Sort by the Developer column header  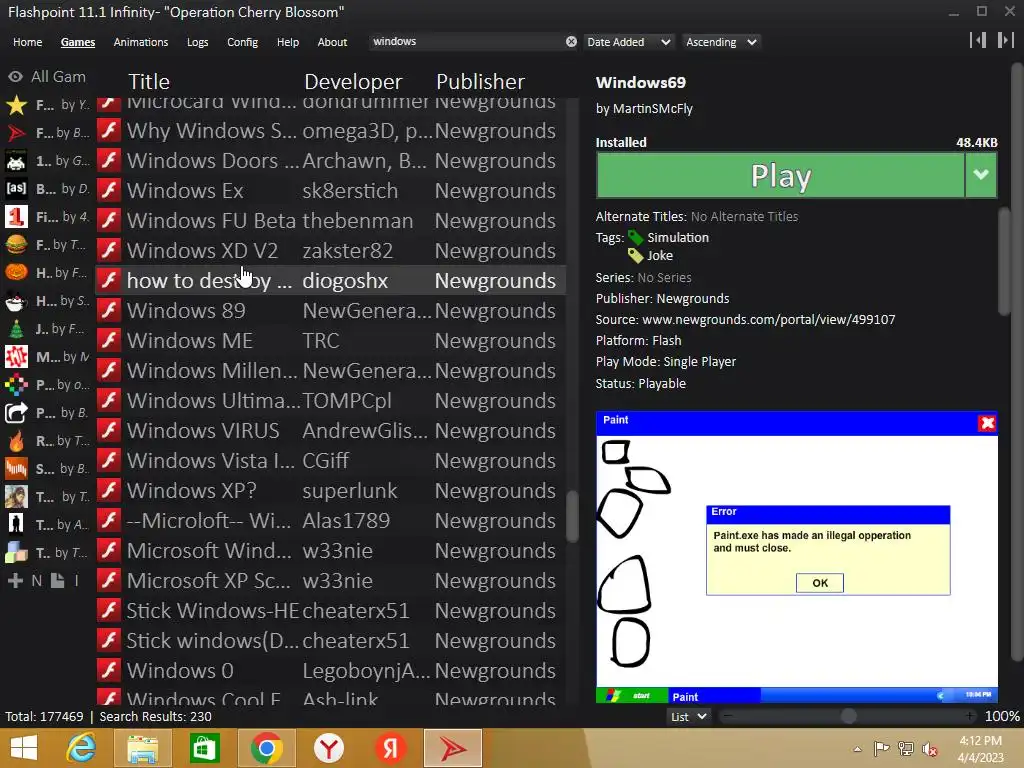point(353,82)
